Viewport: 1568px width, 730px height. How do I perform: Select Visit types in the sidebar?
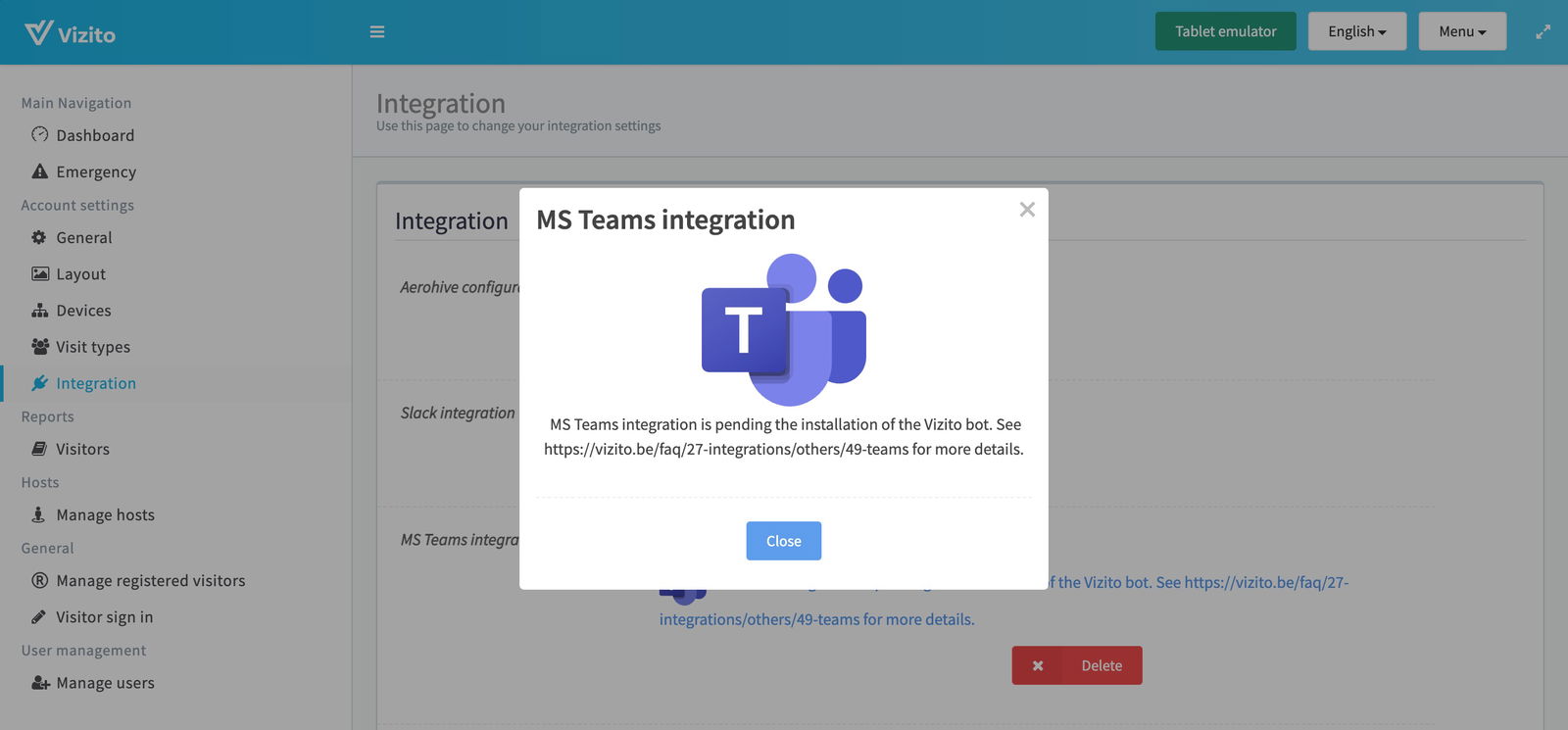point(93,347)
